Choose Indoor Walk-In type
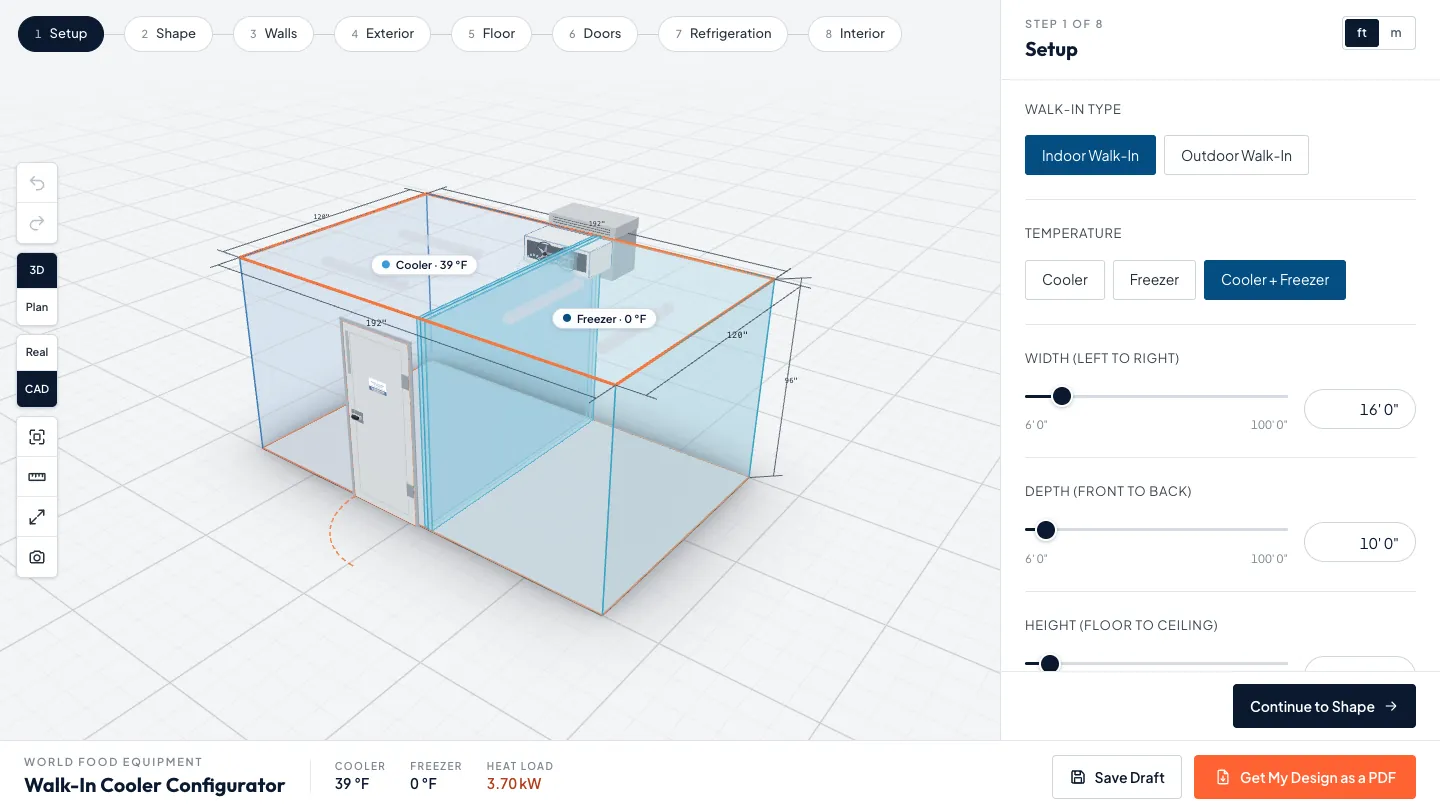Viewport: 1440px width, 812px height. click(x=1090, y=155)
